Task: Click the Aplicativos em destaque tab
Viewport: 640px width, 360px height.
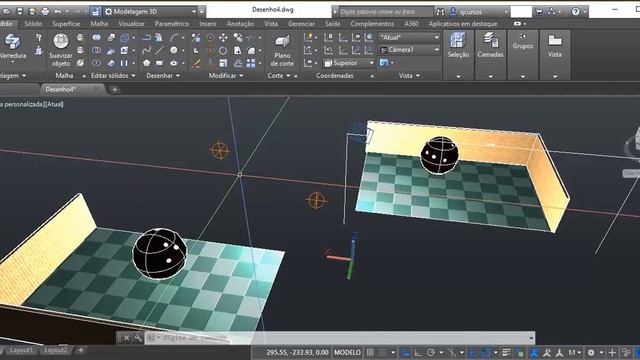Action: coord(462,24)
